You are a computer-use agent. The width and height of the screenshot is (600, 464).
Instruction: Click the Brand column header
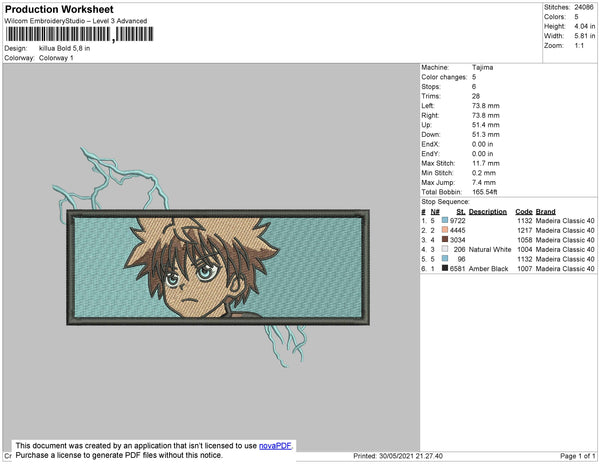point(545,212)
